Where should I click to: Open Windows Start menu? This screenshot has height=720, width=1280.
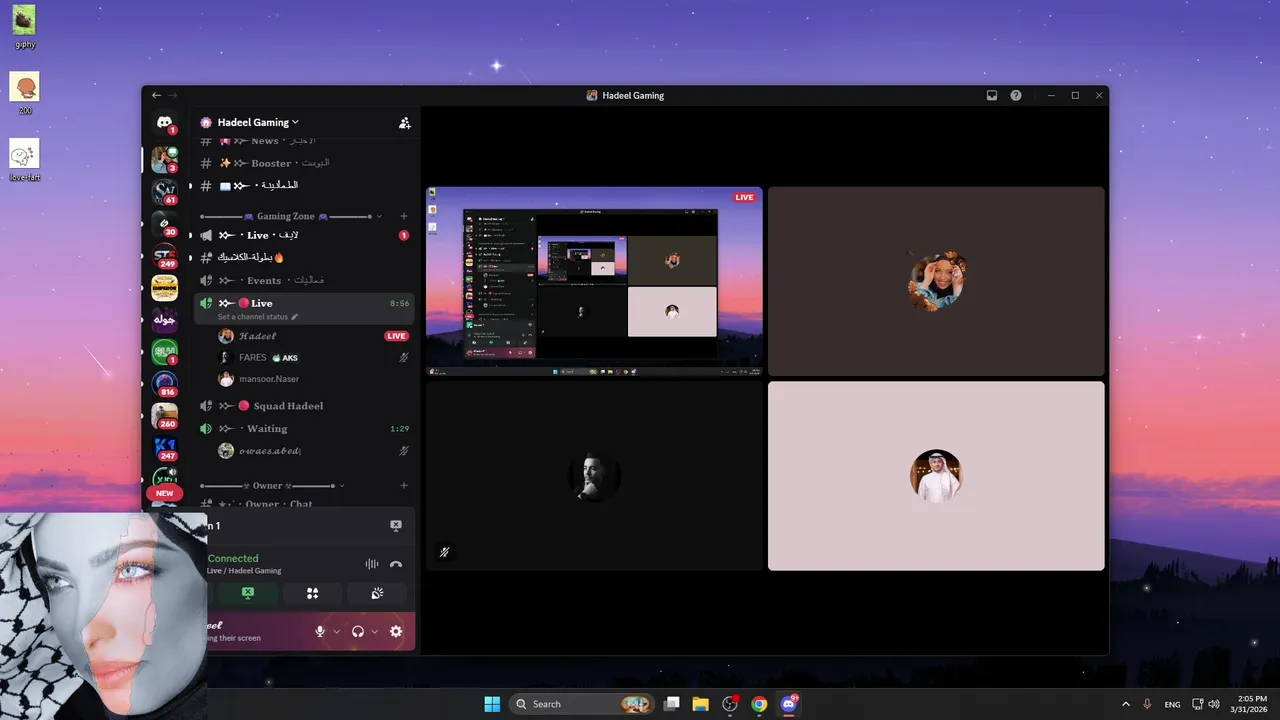(492, 704)
